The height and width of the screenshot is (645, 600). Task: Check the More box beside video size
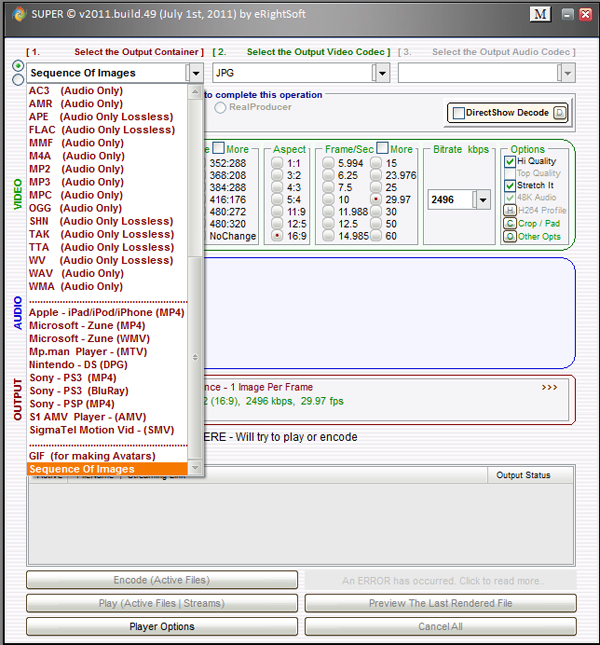[x=218, y=148]
